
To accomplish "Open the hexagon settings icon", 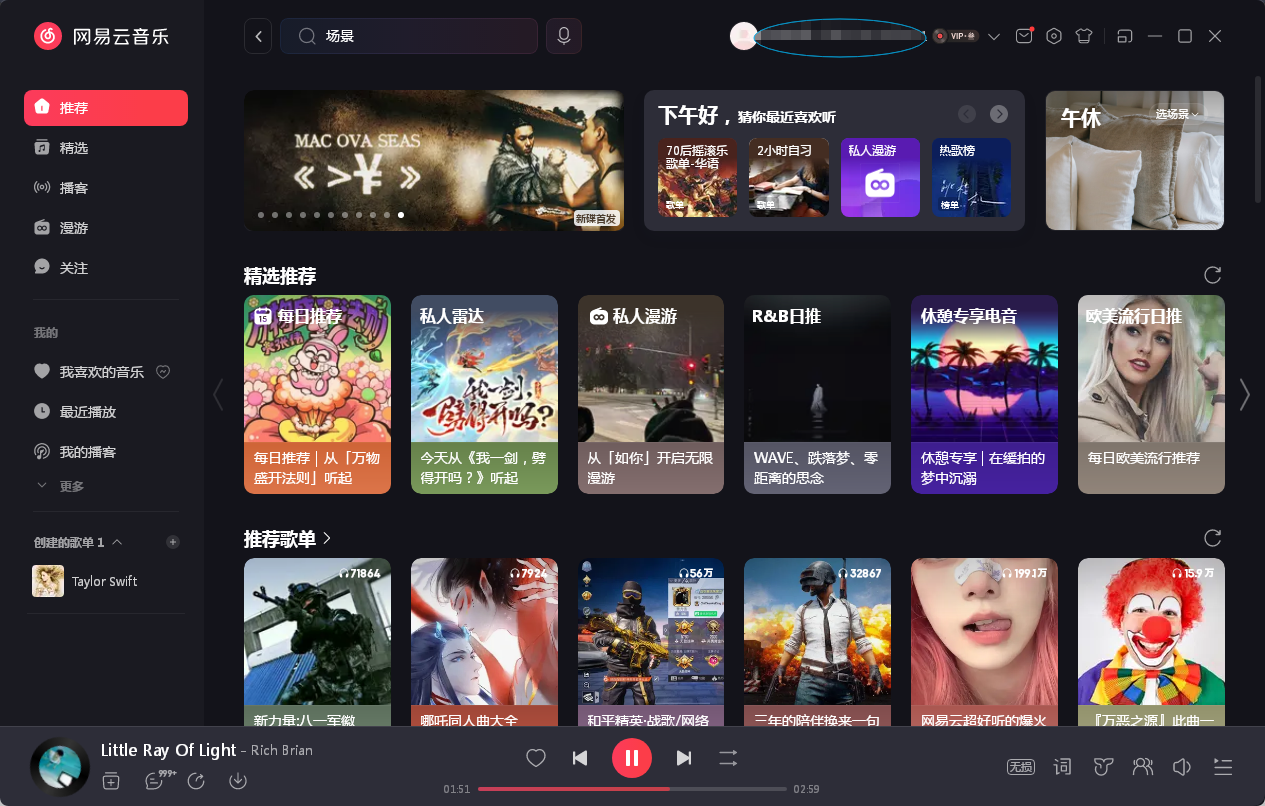I will (1054, 36).
